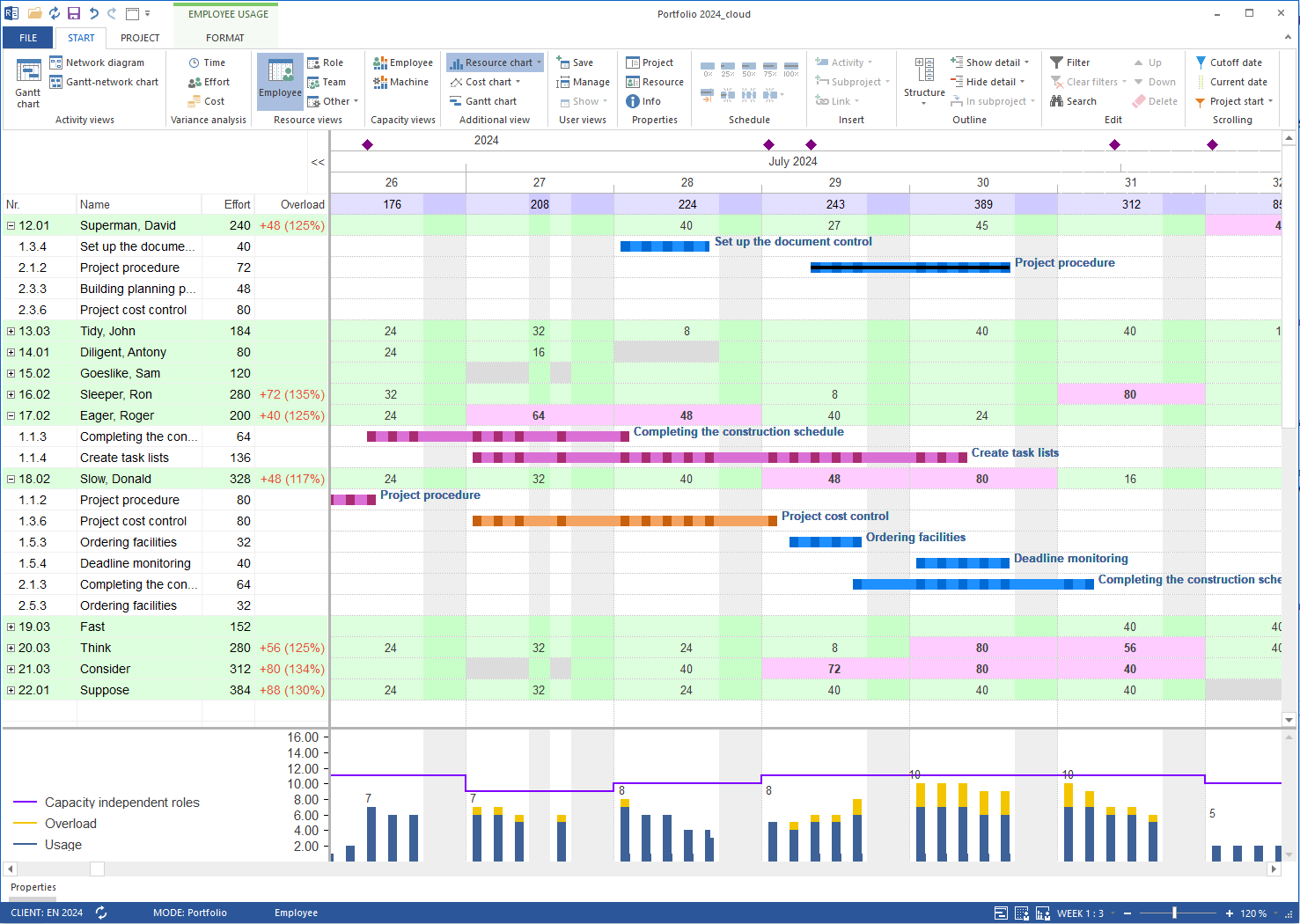Screen dimensions: 1300x924
Task: Open the Cost chart dropdown
Action: 485,82
